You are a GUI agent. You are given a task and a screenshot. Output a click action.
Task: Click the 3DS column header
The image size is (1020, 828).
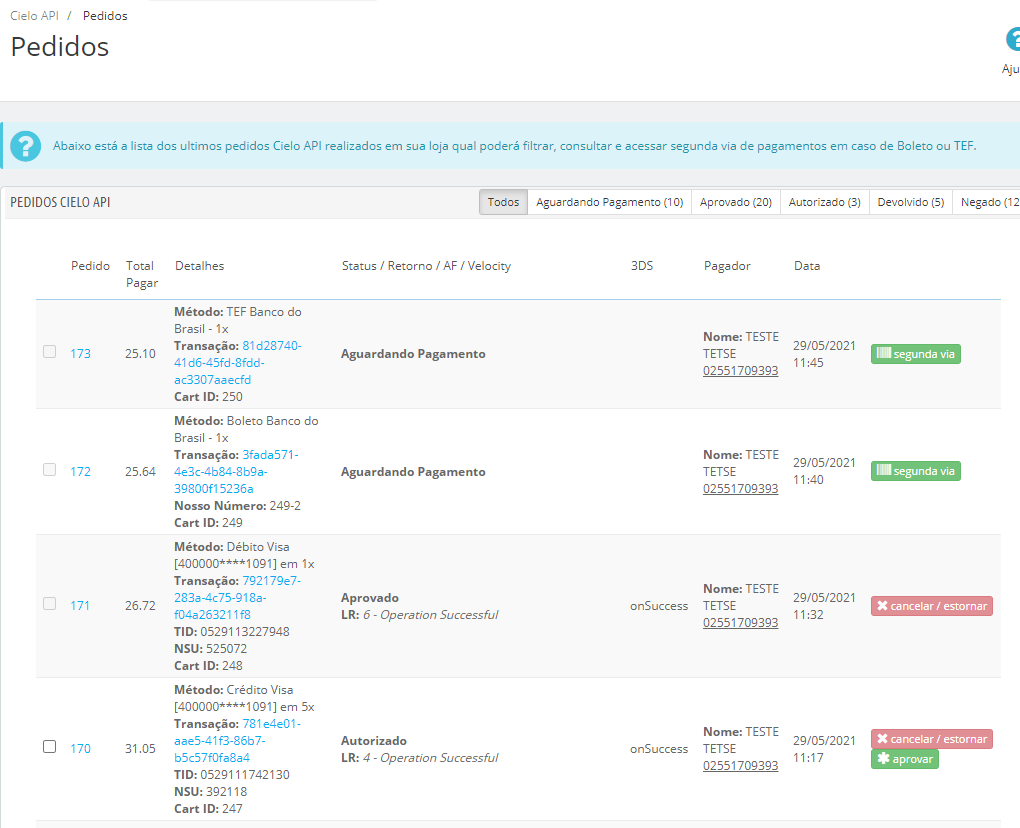[x=642, y=266]
